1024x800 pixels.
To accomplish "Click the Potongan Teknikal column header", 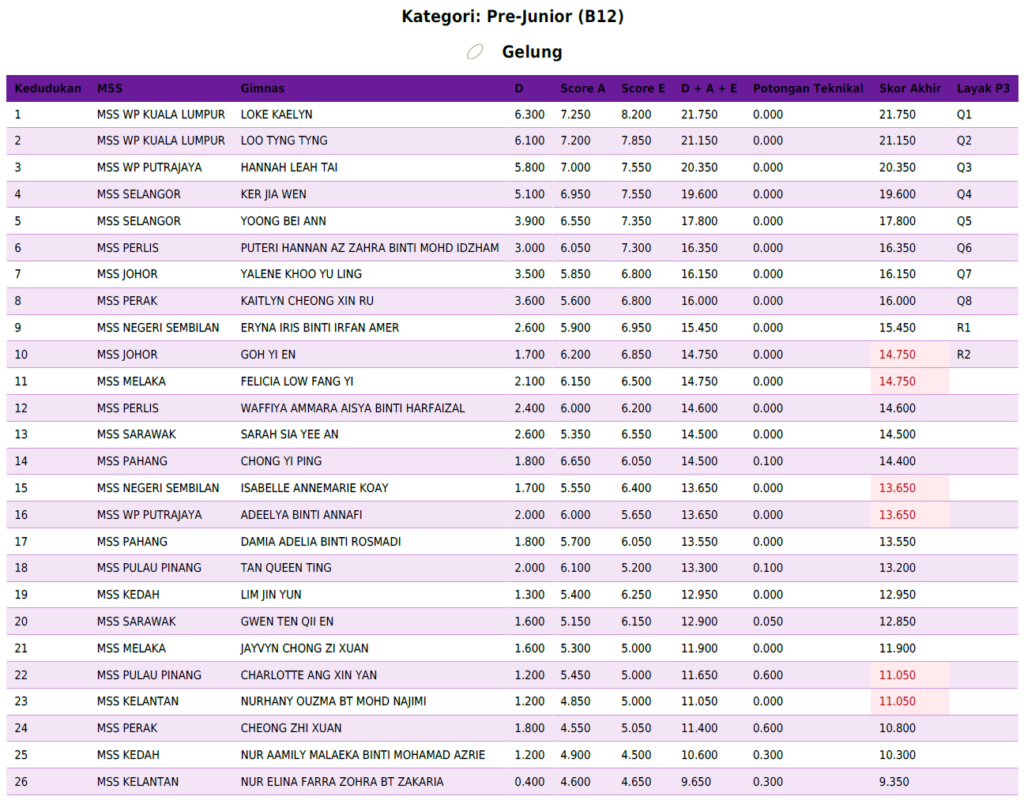I will point(807,88).
